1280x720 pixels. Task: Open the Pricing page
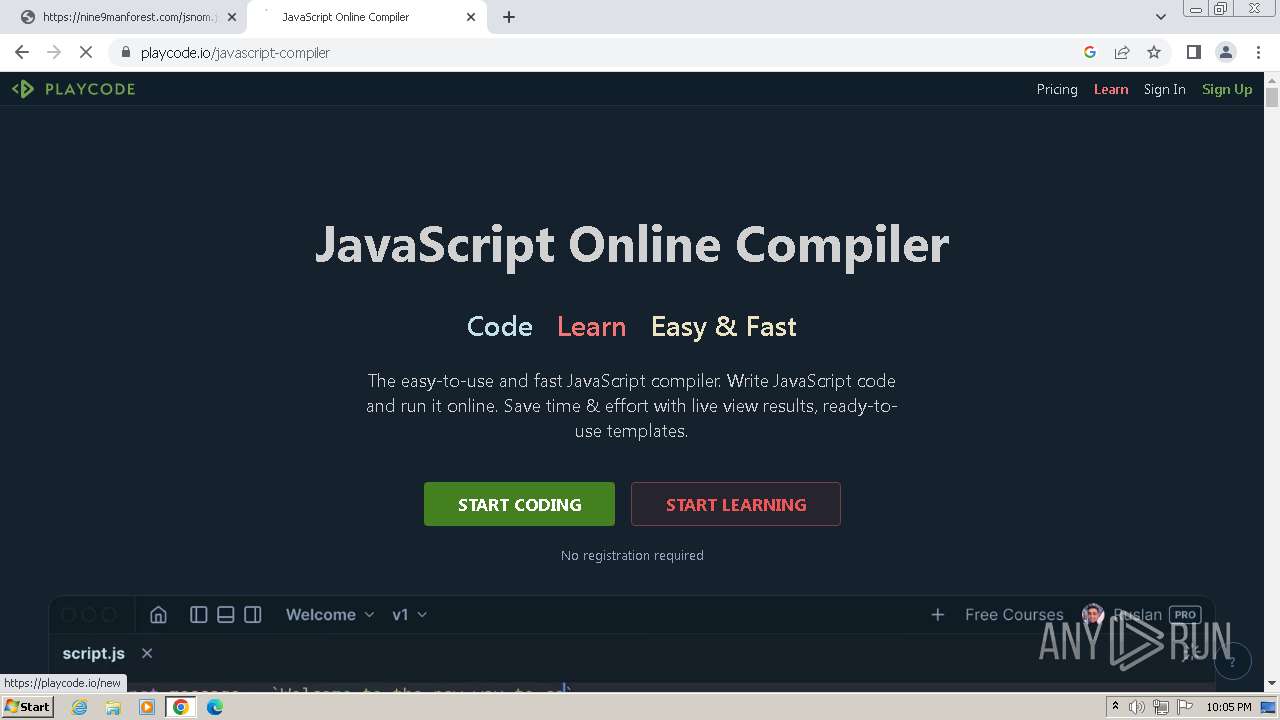[1057, 89]
